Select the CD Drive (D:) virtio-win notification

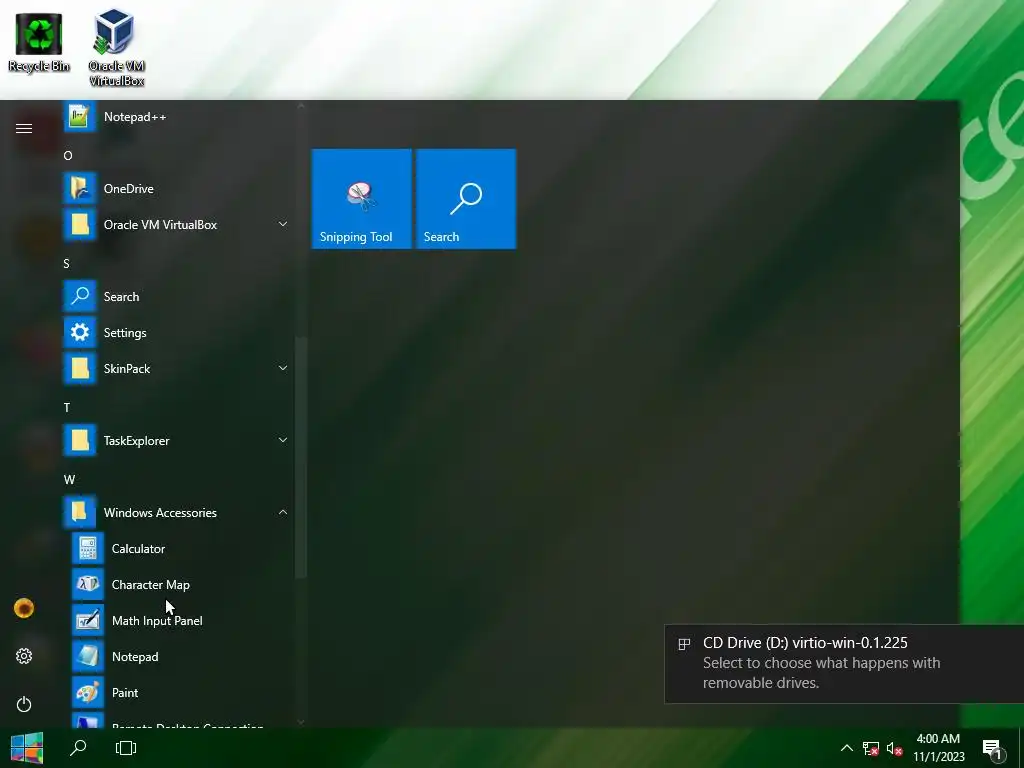pos(844,664)
